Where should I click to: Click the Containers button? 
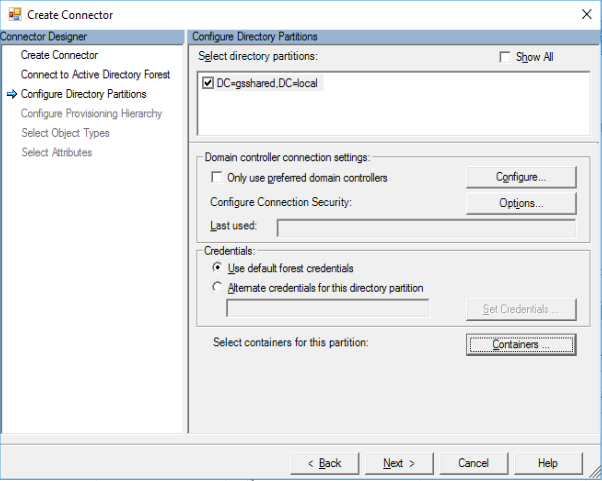[521, 344]
